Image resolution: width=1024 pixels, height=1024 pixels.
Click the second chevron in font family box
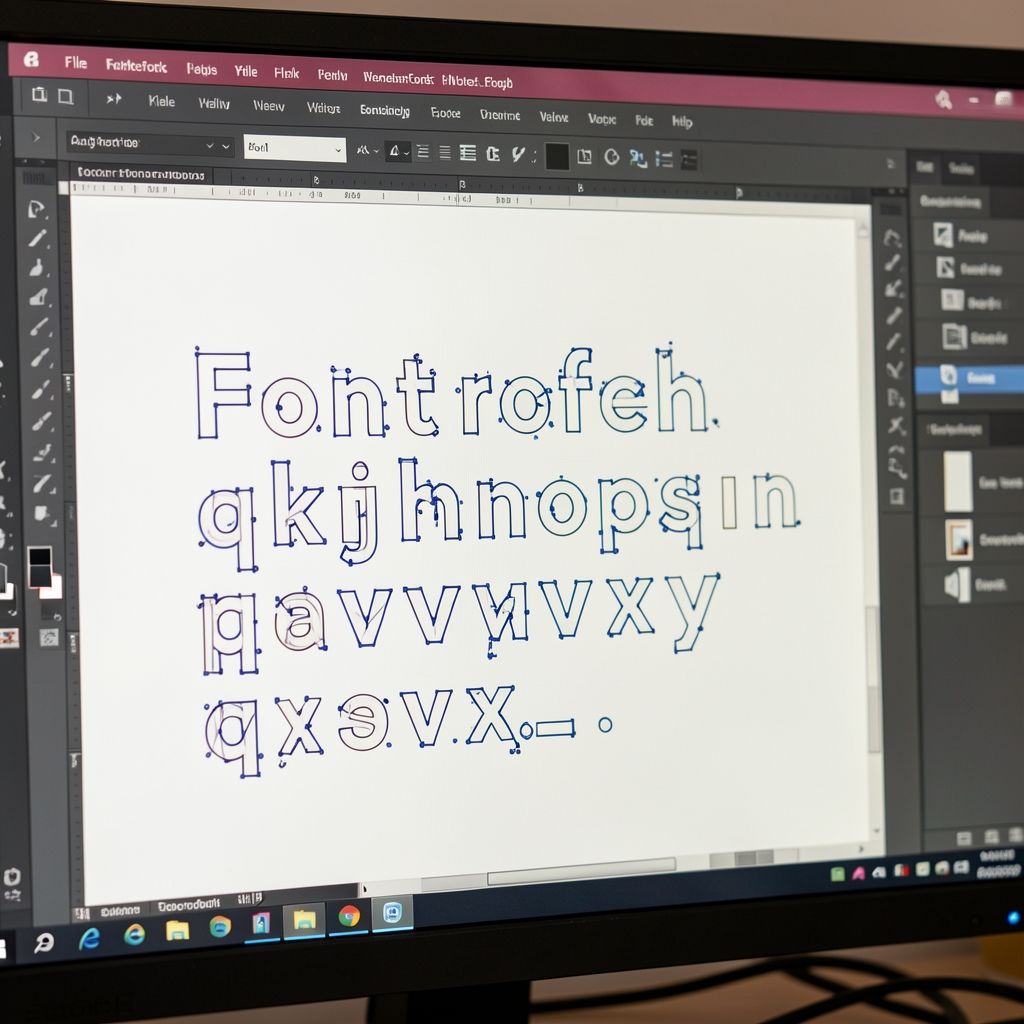pyautogui.click(x=226, y=146)
